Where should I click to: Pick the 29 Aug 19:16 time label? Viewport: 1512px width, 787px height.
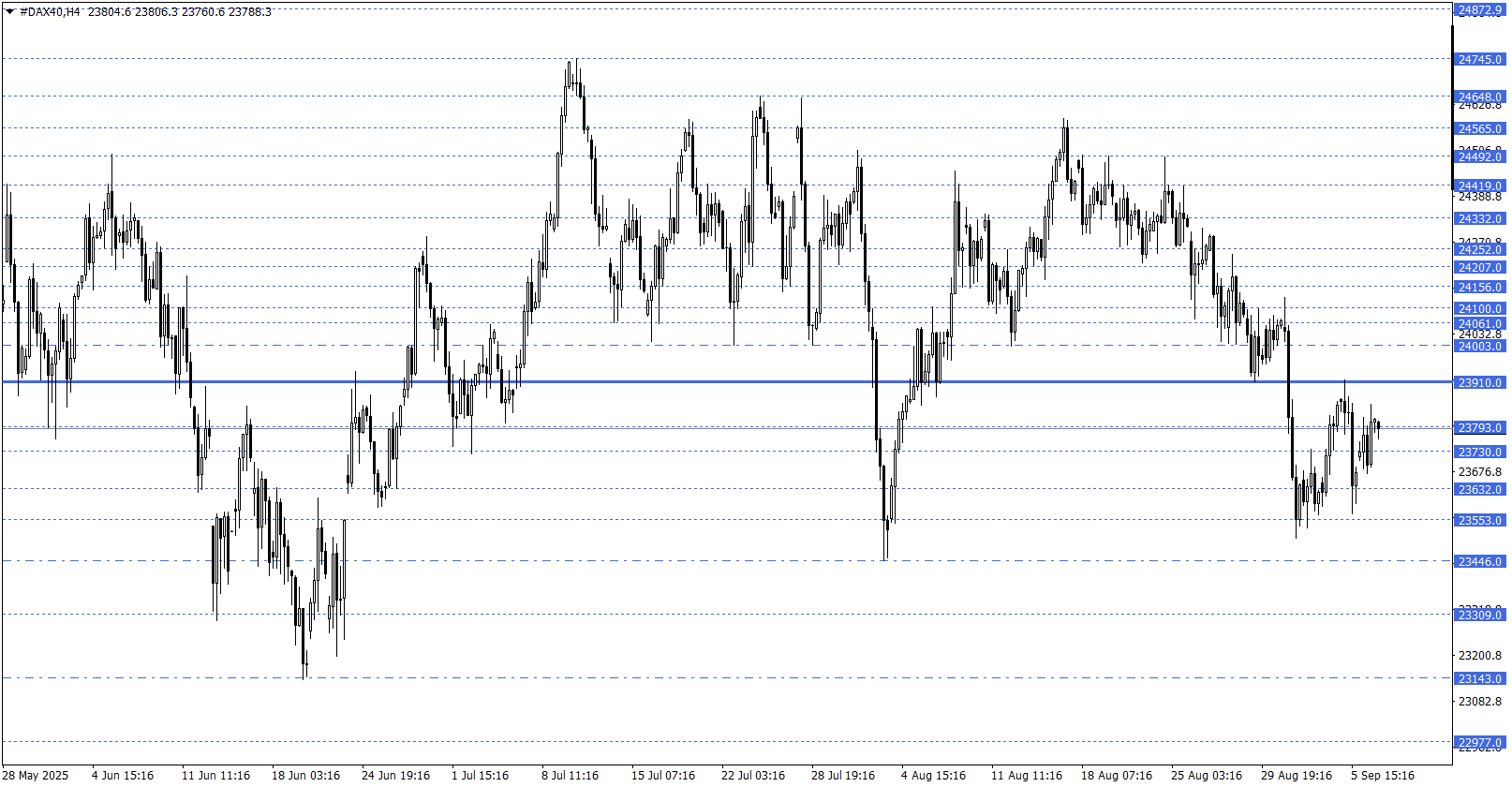tap(1297, 776)
